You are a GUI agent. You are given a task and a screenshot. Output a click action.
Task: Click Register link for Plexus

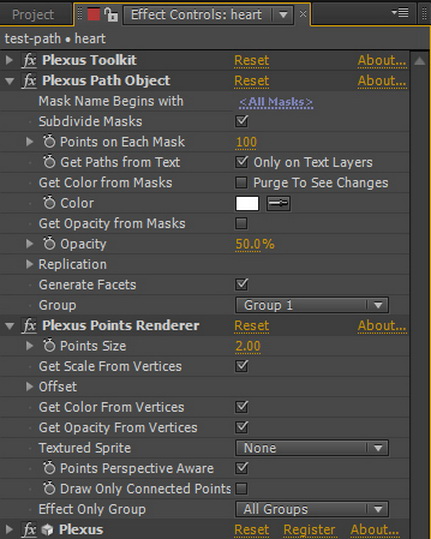(309, 530)
